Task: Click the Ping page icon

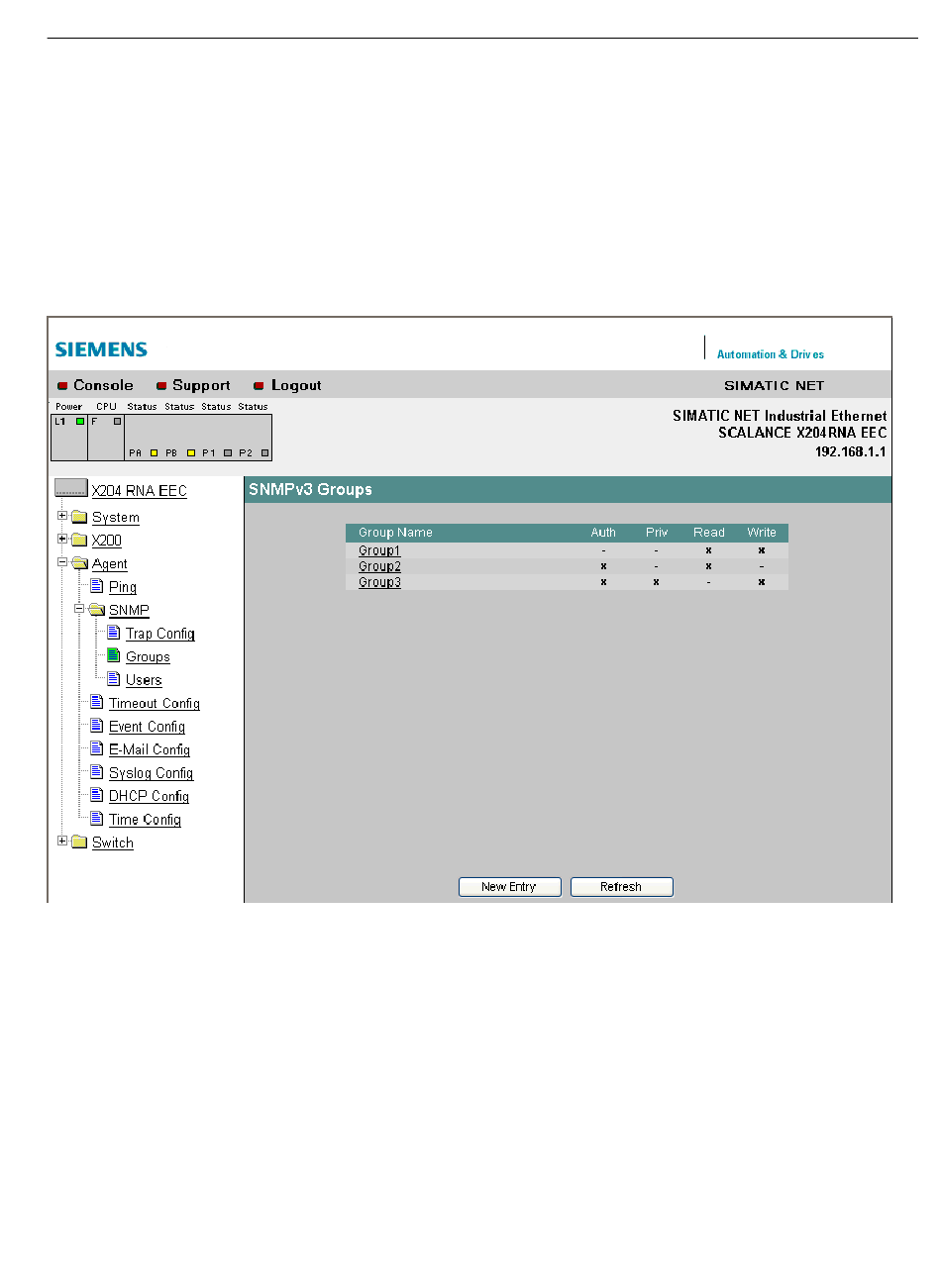Action: click(x=97, y=586)
